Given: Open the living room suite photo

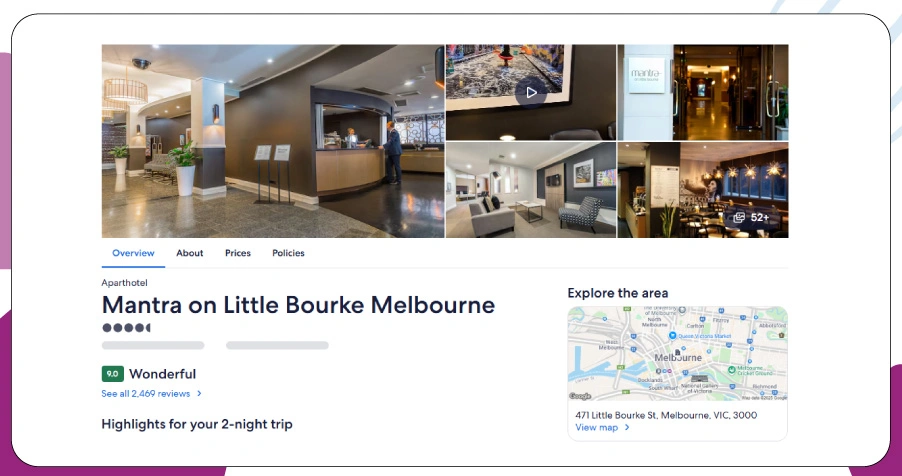Looking at the screenshot, I should (531, 190).
